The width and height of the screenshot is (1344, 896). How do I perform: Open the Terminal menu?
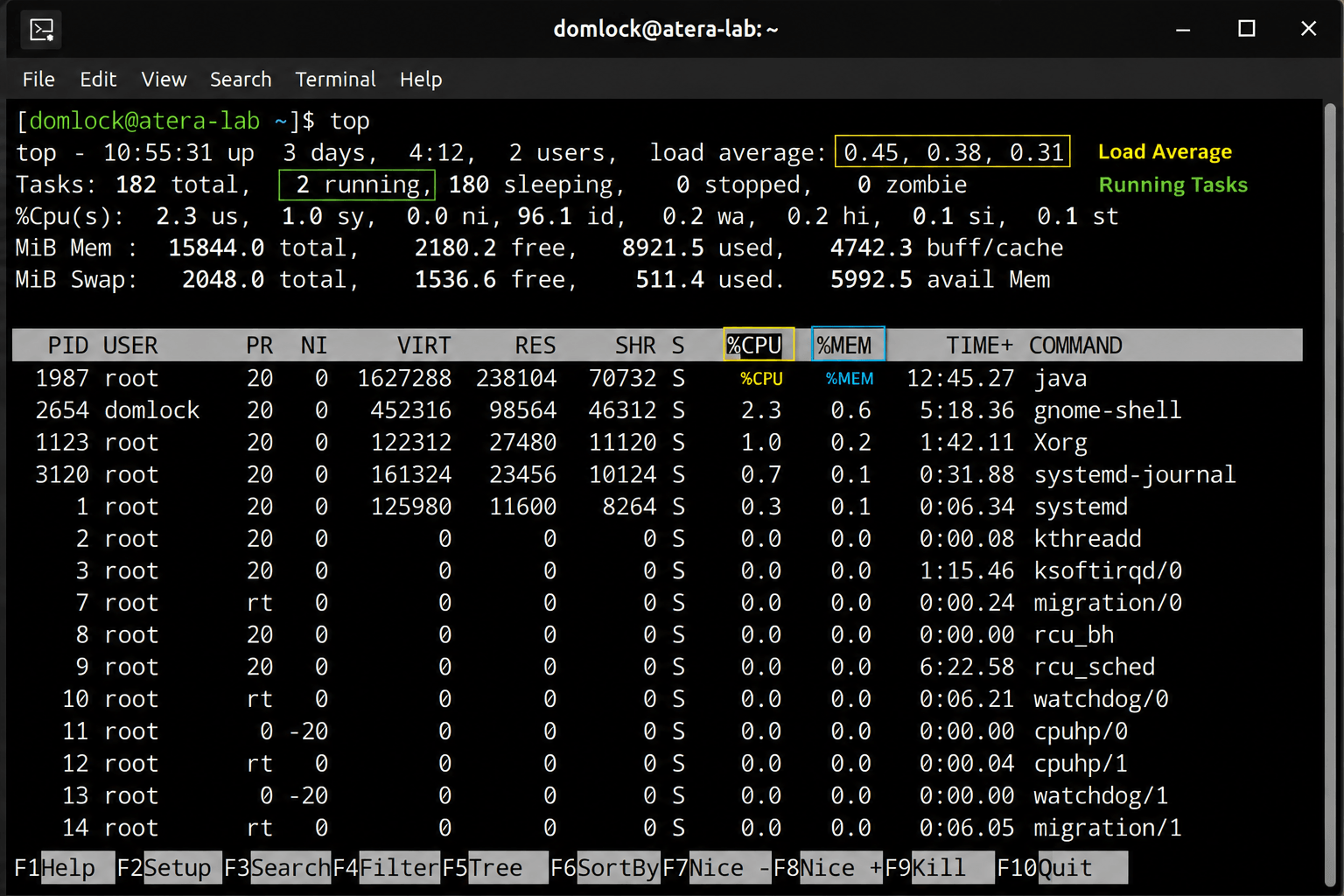(x=335, y=80)
